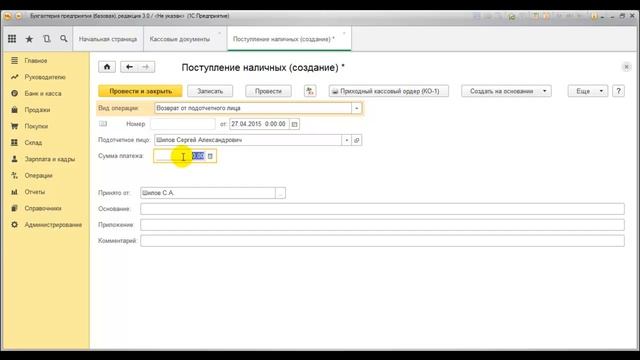The image size is (640, 360).
Task: Open Склад section
Action: click(x=33, y=142)
